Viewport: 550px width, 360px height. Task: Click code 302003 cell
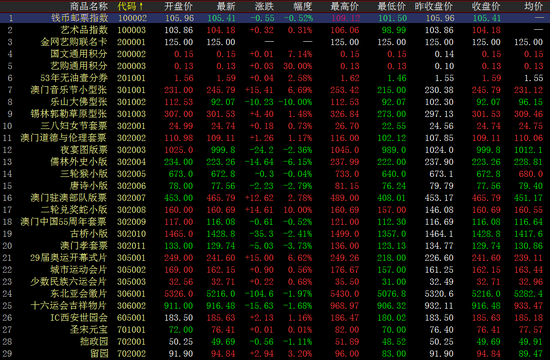click(131, 150)
